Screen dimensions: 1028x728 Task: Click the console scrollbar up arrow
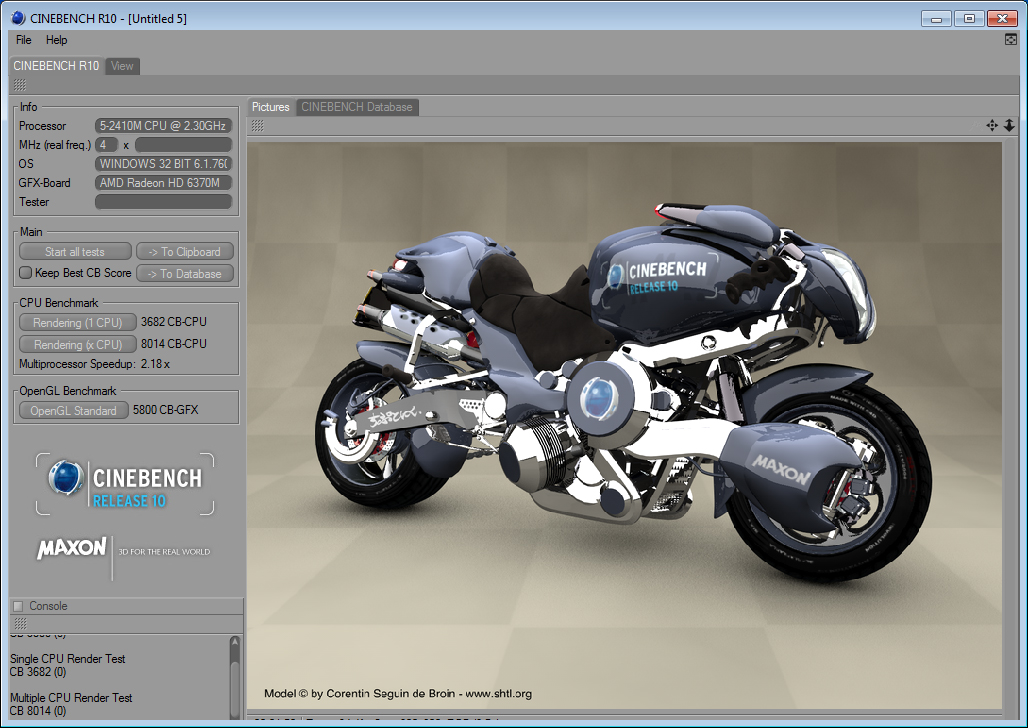[235, 641]
